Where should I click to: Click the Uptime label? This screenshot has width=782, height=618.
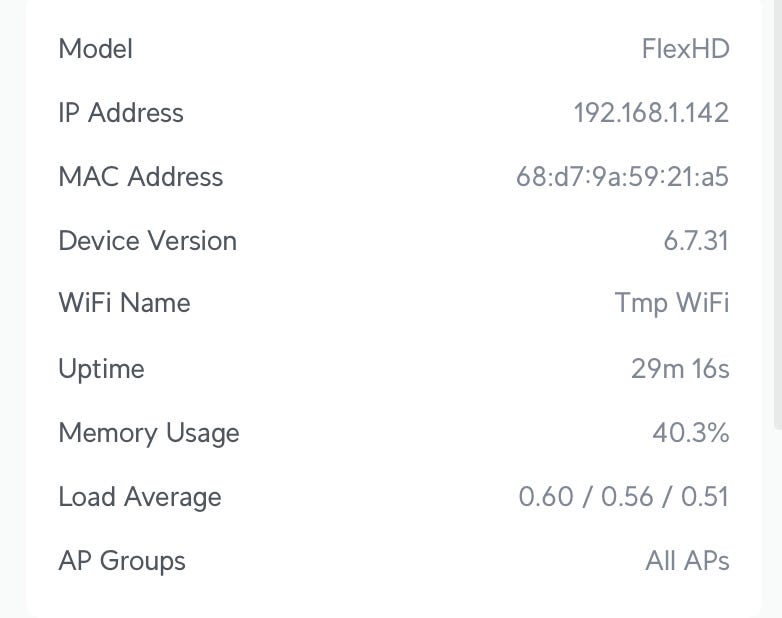pos(101,369)
